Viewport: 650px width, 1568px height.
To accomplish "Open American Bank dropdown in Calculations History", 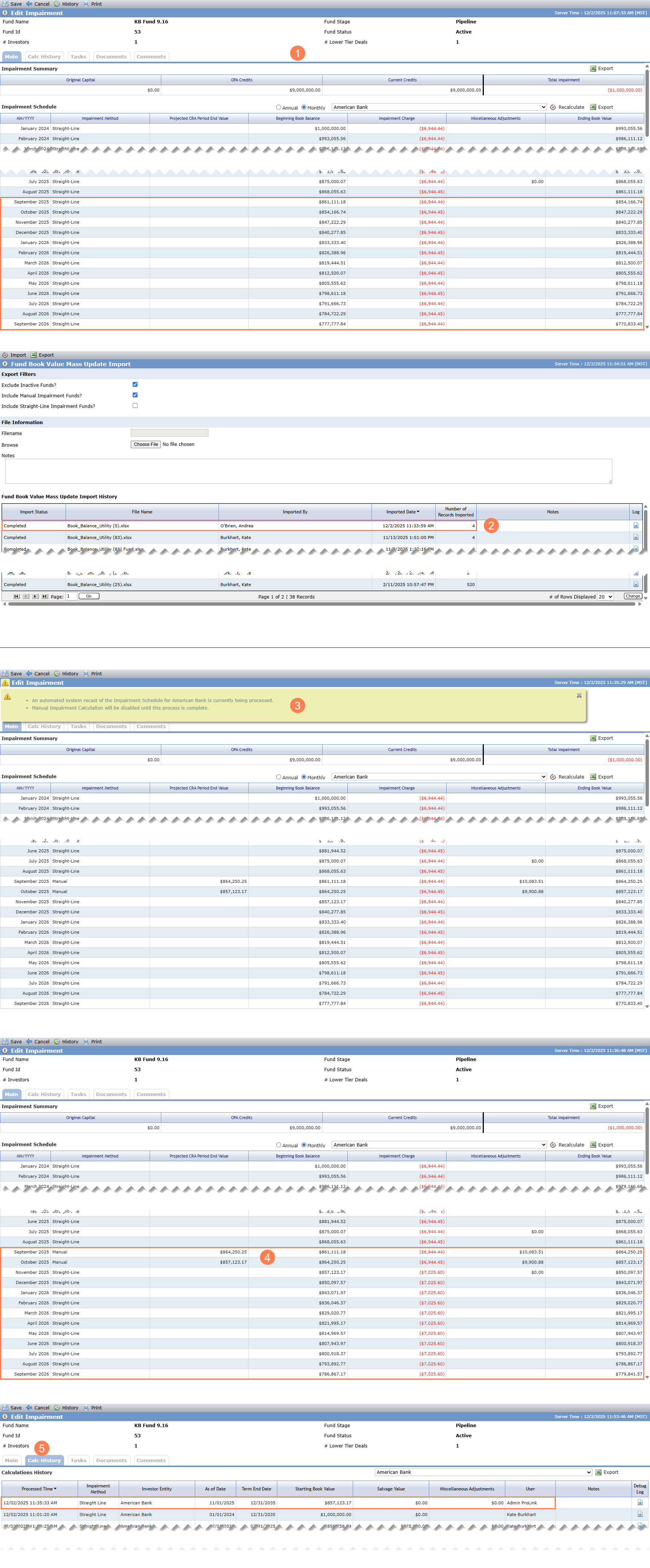I will click(483, 1472).
